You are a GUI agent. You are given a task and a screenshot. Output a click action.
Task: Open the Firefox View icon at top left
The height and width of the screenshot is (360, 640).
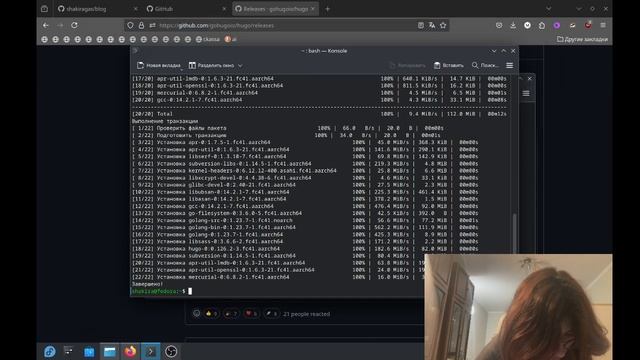click(44, 9)
